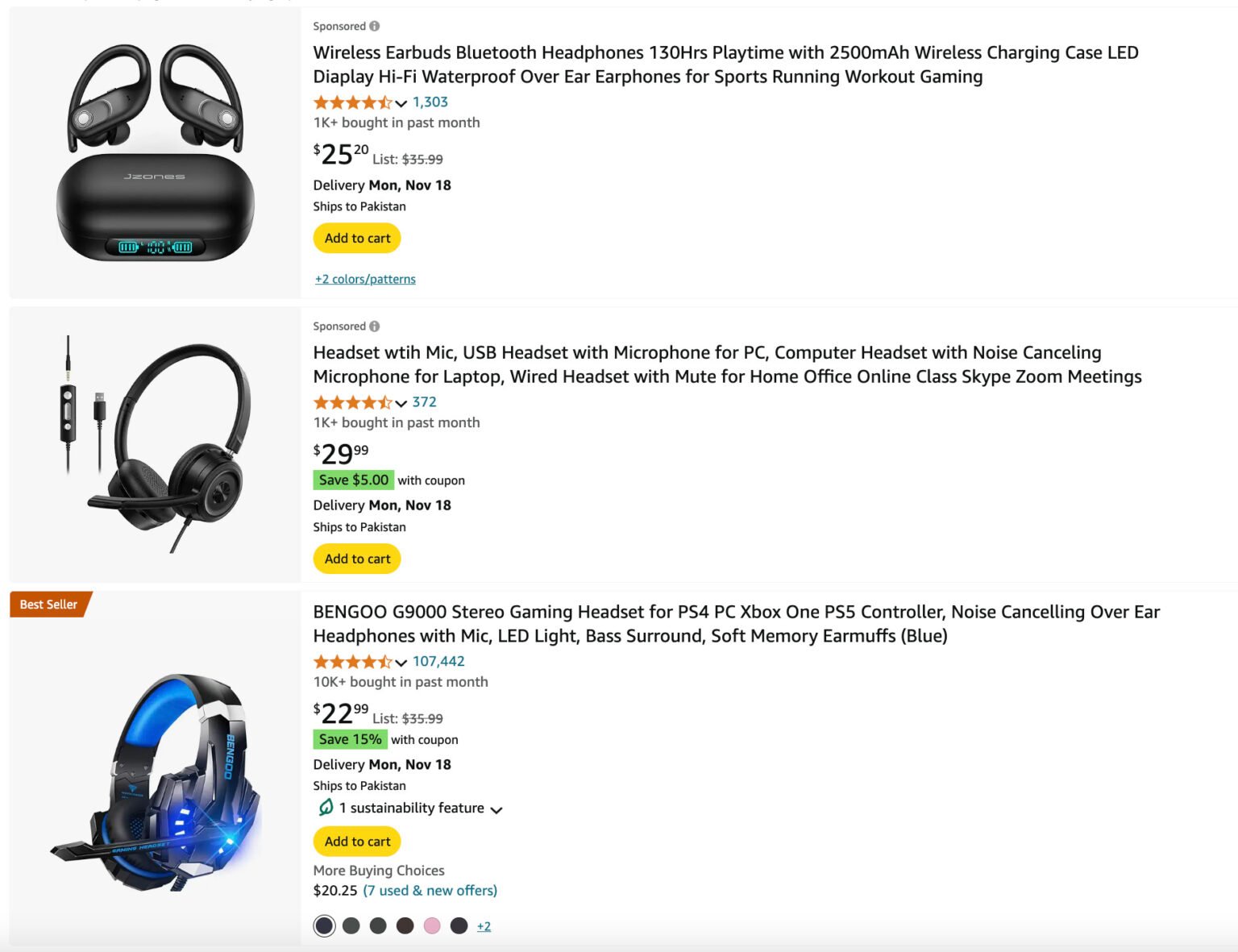Click the star rating of the USB headset
The width and height of the screenshot is (1238, 952).
coord(352,402)
